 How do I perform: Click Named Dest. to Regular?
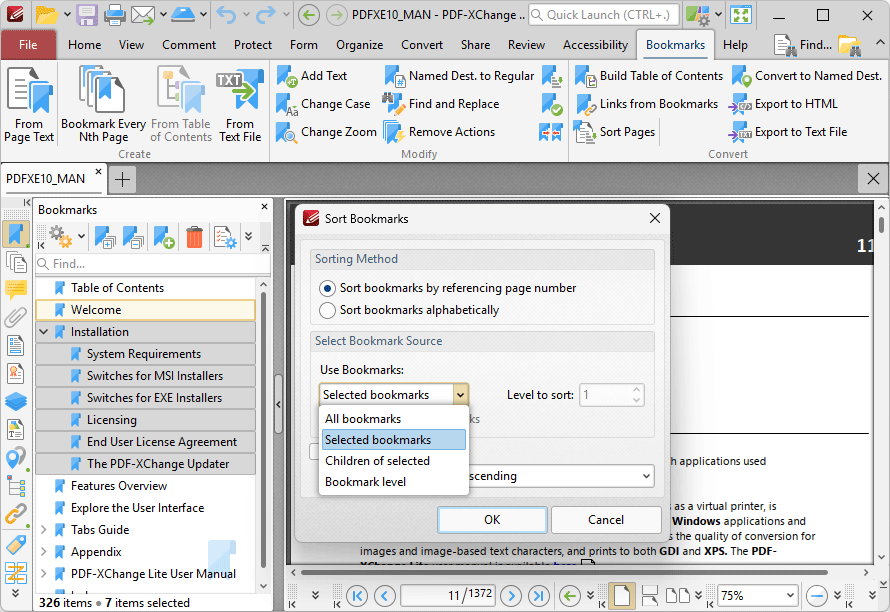tap(459, 76)
